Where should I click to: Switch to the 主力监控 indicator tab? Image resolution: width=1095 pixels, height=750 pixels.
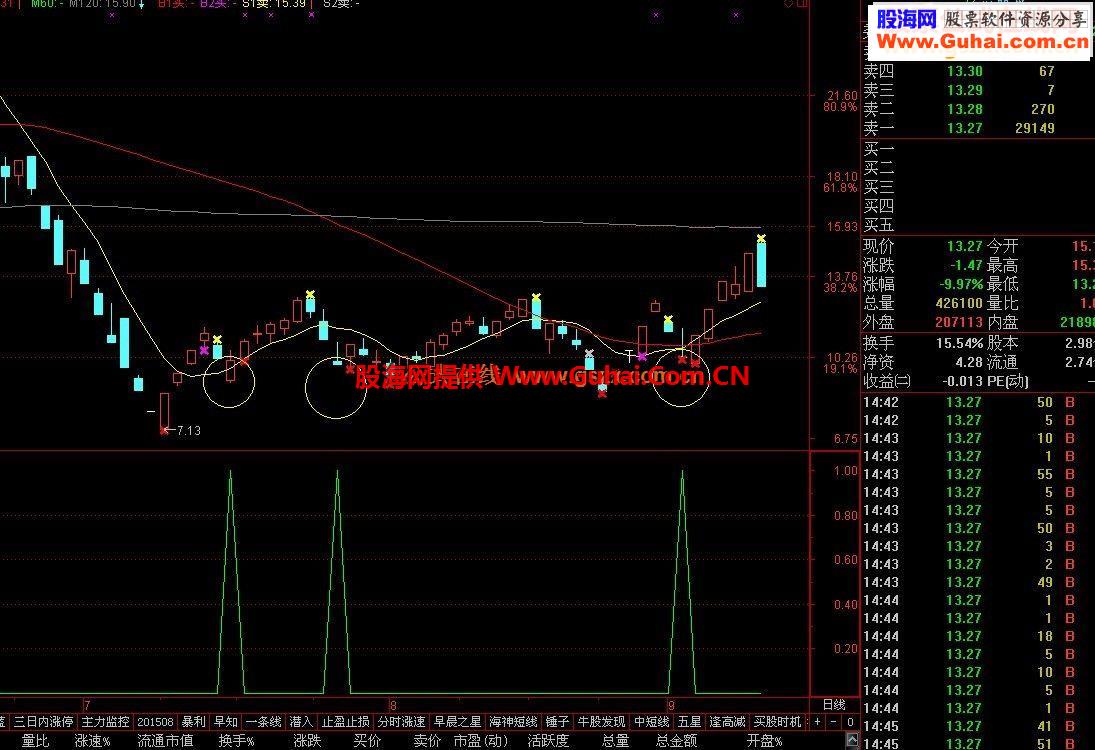[105, 721]
